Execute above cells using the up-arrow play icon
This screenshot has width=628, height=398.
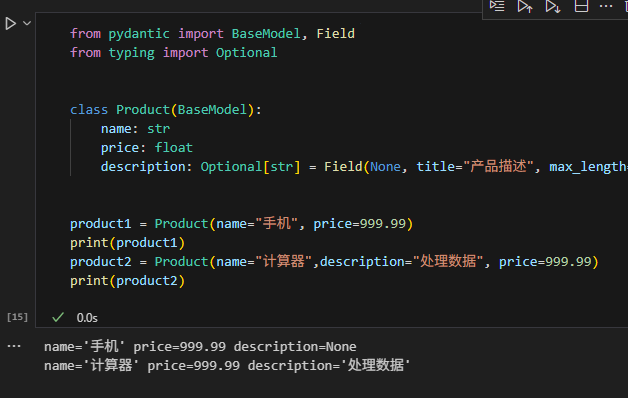point(525,6)
